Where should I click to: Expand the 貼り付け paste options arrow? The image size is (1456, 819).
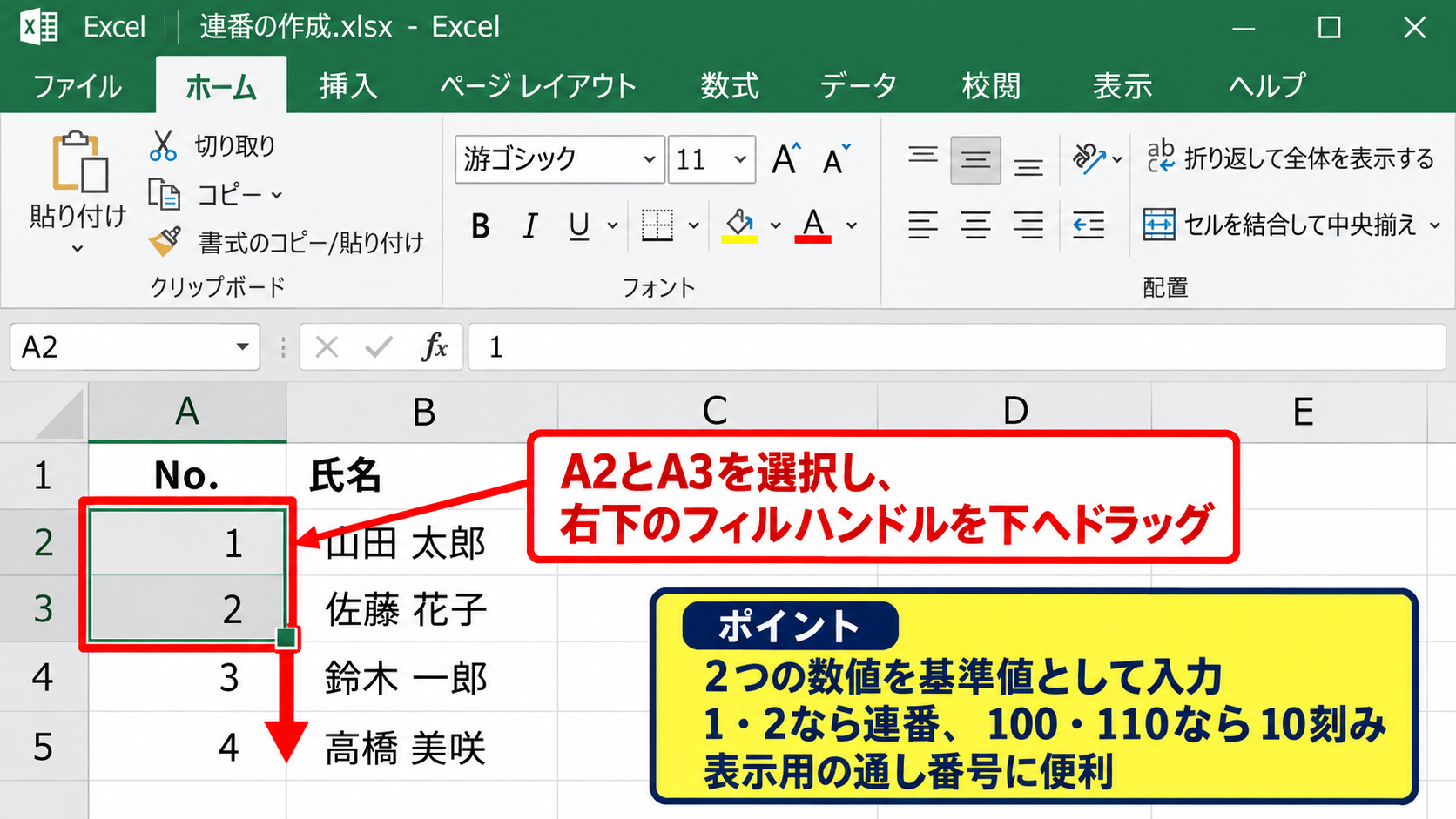(x=78, y=249)
